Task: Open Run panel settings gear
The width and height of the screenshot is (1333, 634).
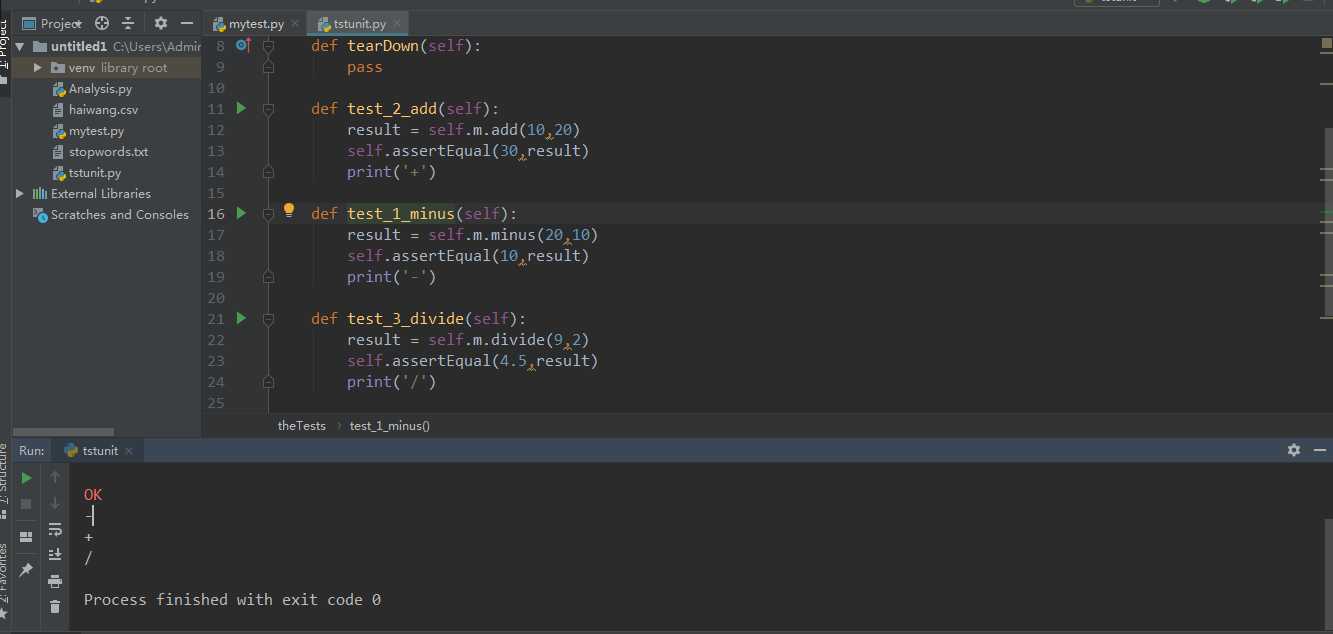Action: tap(1294, 451)
